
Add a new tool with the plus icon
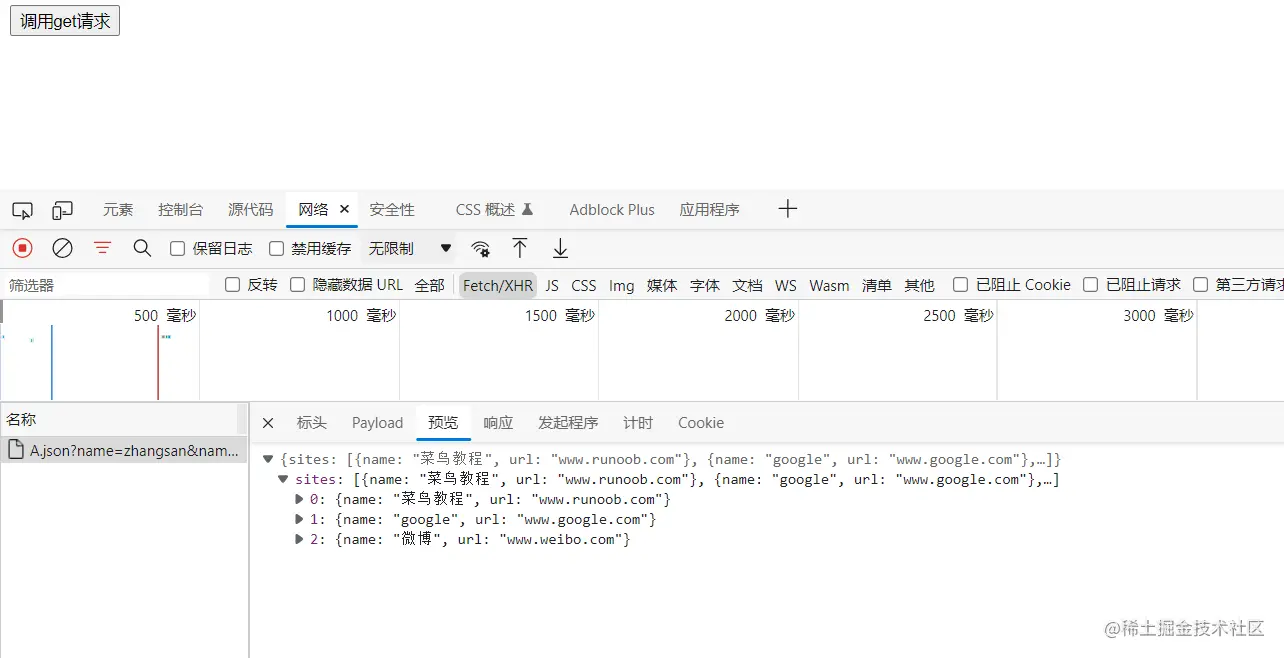click(x=788, y=208)
